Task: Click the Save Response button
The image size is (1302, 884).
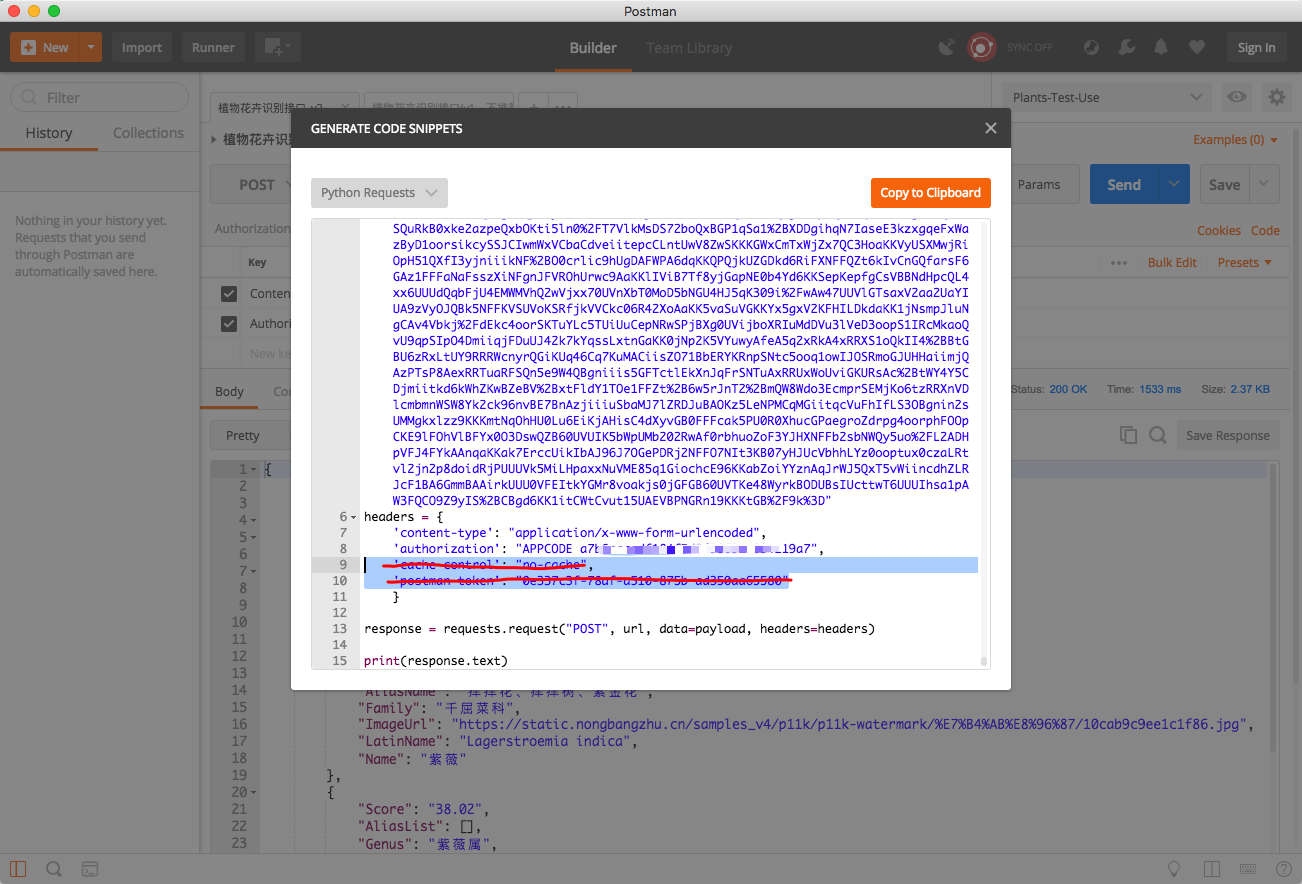Action: click(x=1227, y=435)
